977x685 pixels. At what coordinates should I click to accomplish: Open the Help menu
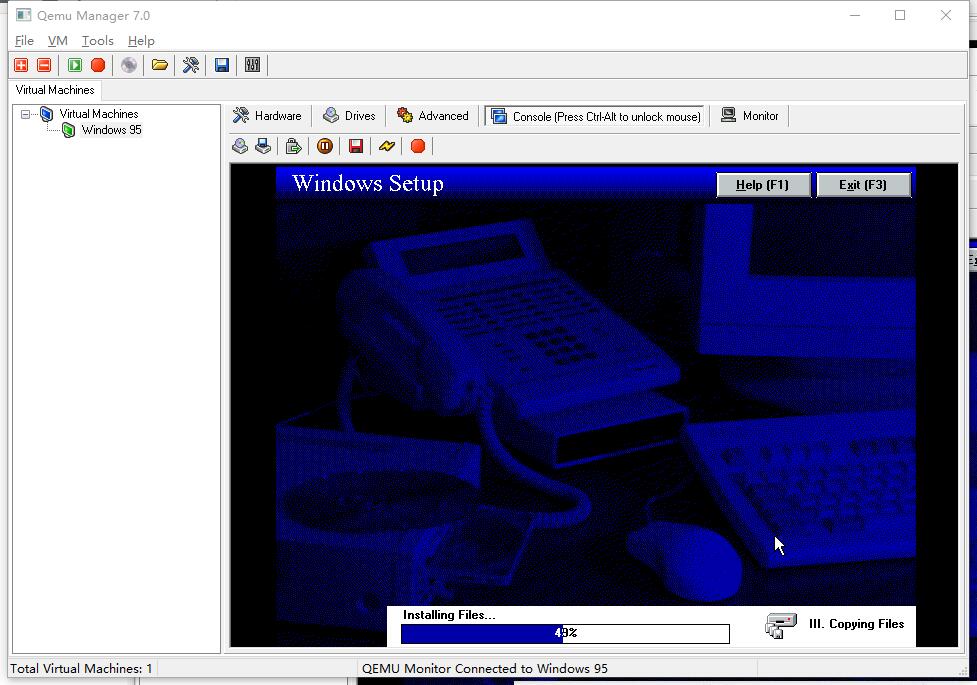(x=141, y=41)
